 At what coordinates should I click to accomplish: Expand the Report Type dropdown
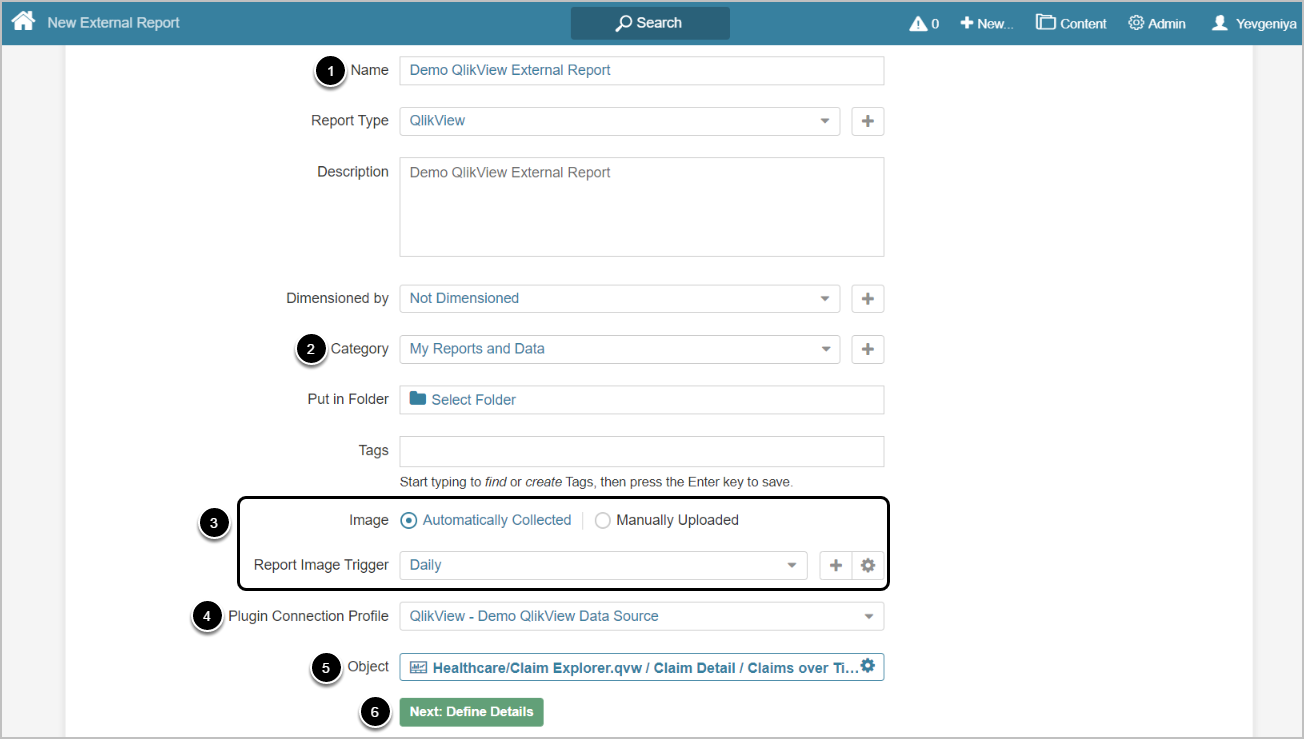pos(619,121)
